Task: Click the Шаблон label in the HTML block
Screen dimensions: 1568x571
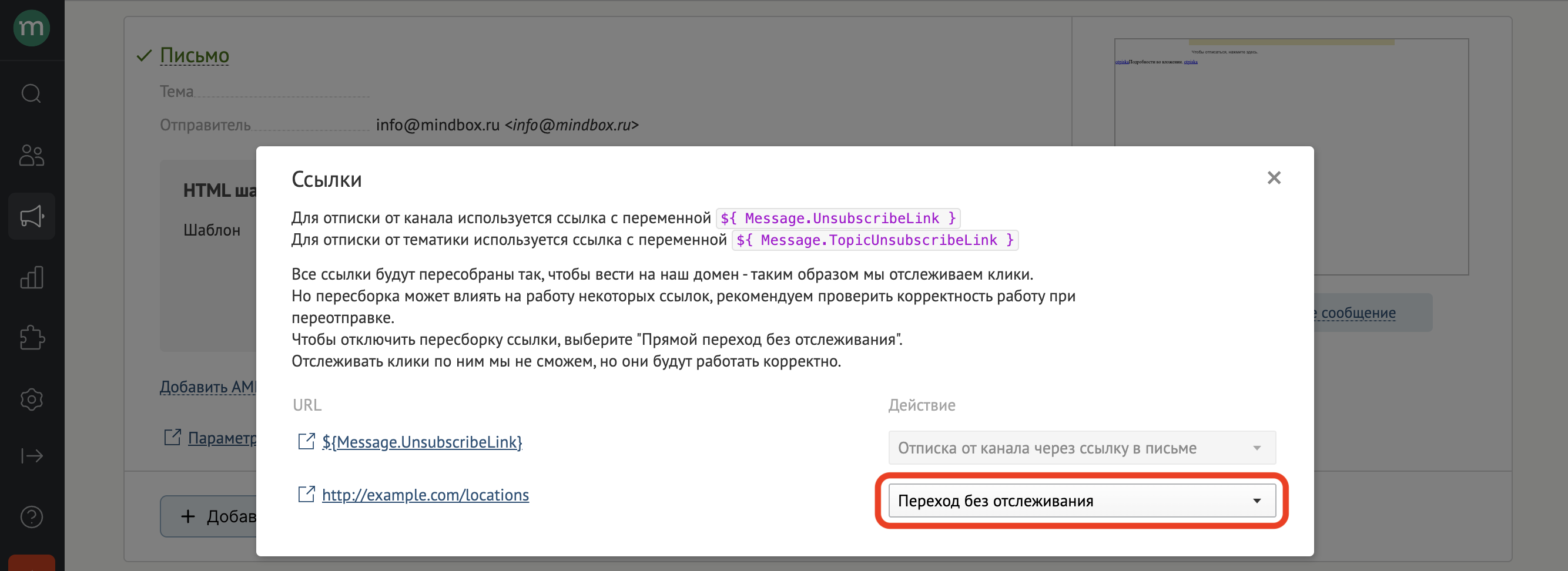Action: (211, 230)
